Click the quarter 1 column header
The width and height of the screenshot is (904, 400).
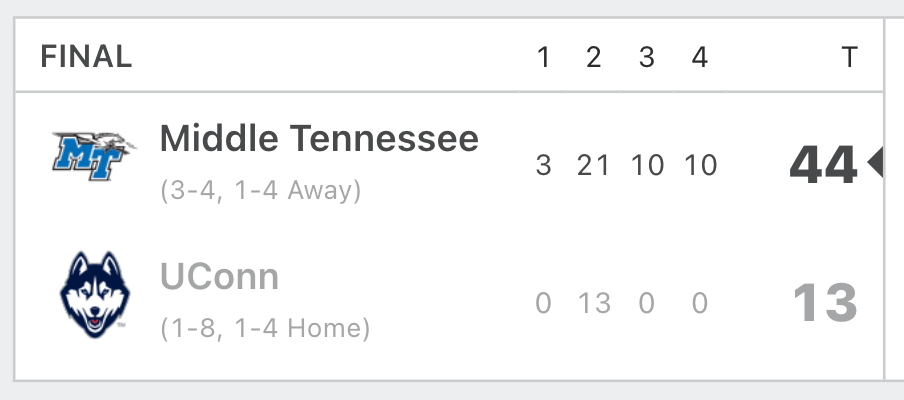543,57
